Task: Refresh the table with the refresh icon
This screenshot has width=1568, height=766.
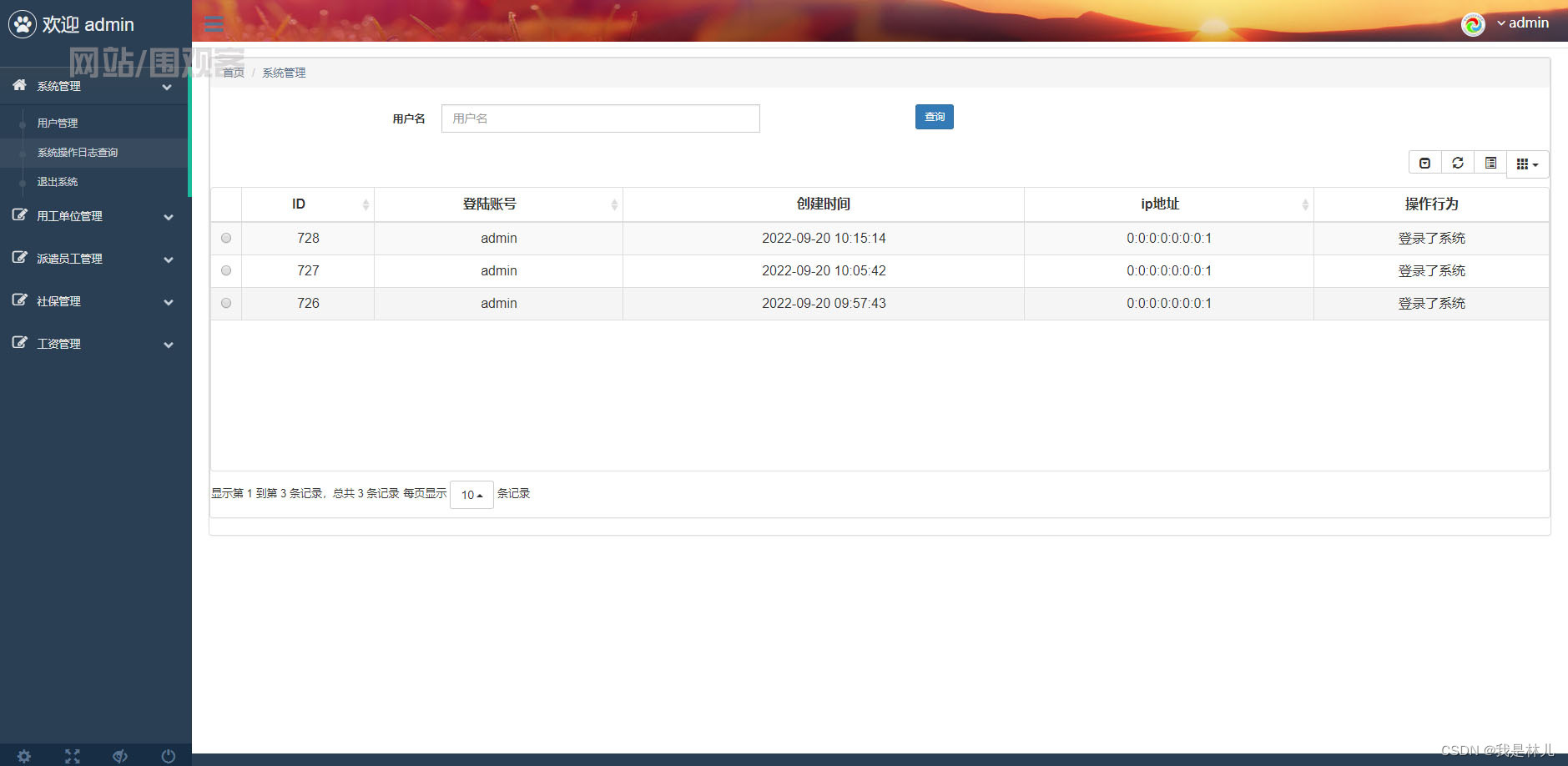Action: tap(1458, 163)
